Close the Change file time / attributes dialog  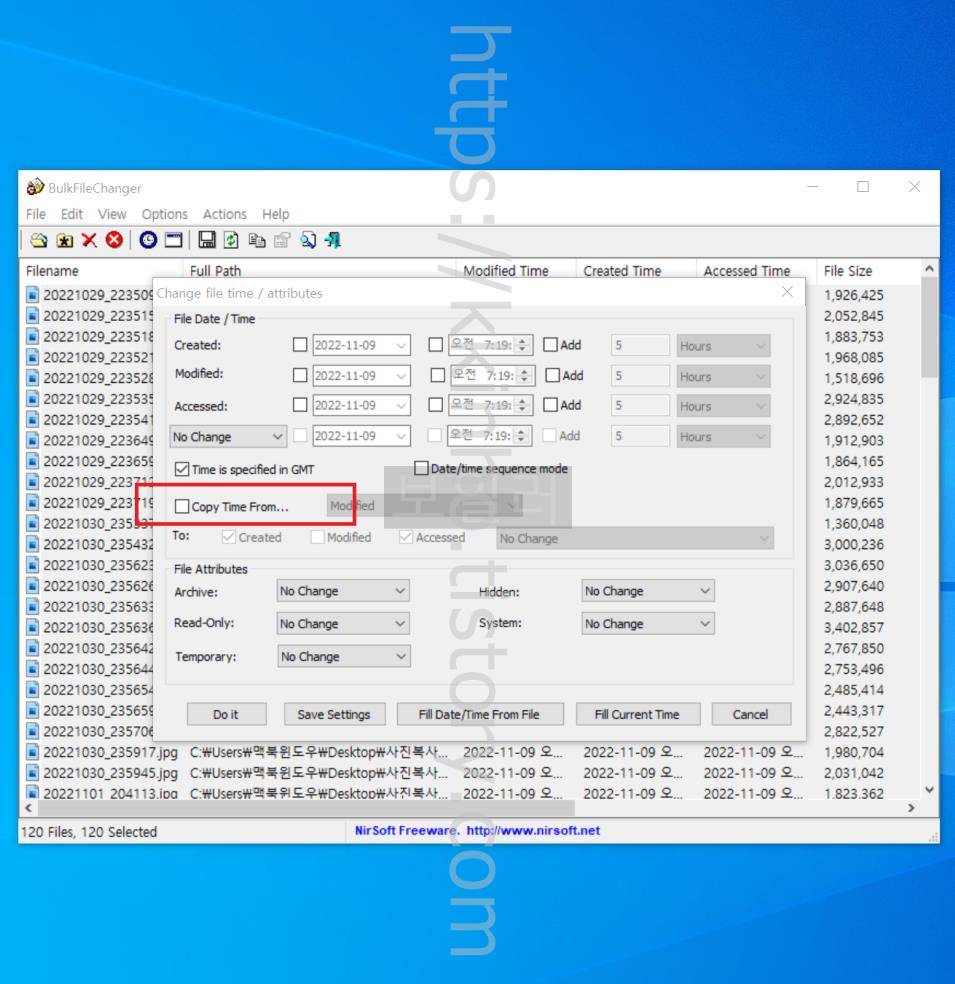coord(787,292)
